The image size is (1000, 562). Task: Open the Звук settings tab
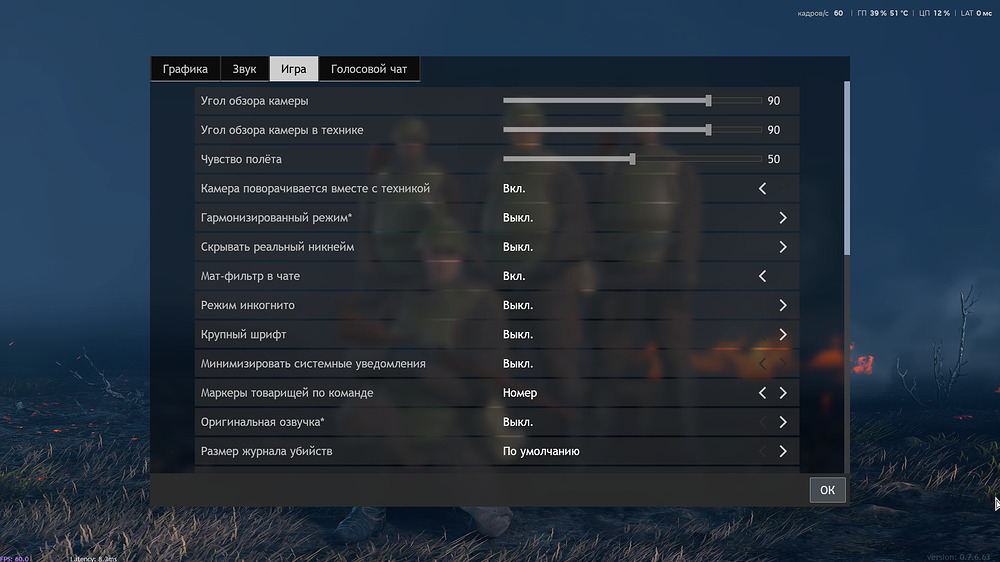click(x=244, y=69)
